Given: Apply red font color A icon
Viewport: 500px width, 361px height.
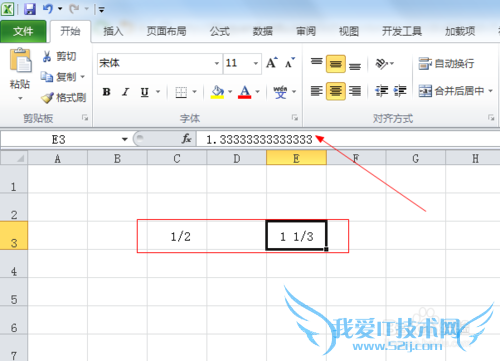Looking at the screenshot, I should tap(244, 92).
